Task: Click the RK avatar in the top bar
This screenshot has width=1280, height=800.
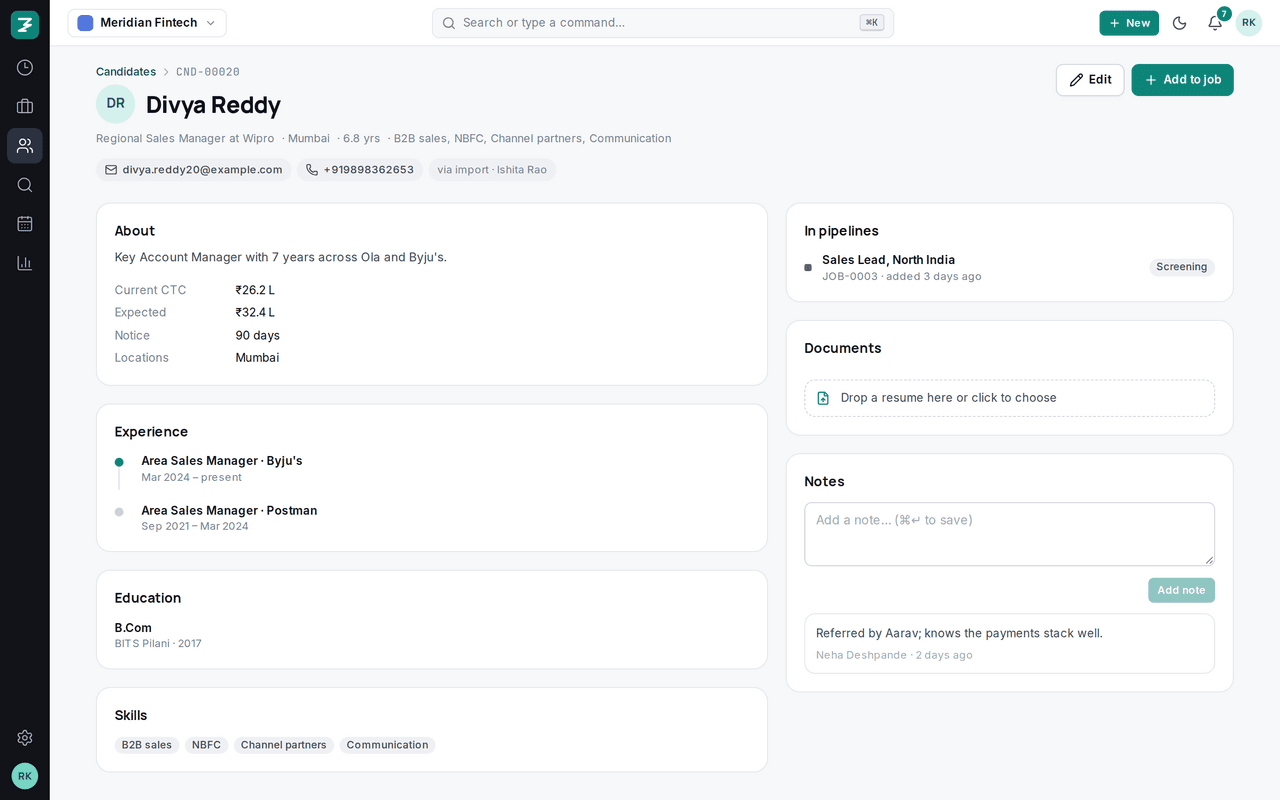Action: point(1249,23)
